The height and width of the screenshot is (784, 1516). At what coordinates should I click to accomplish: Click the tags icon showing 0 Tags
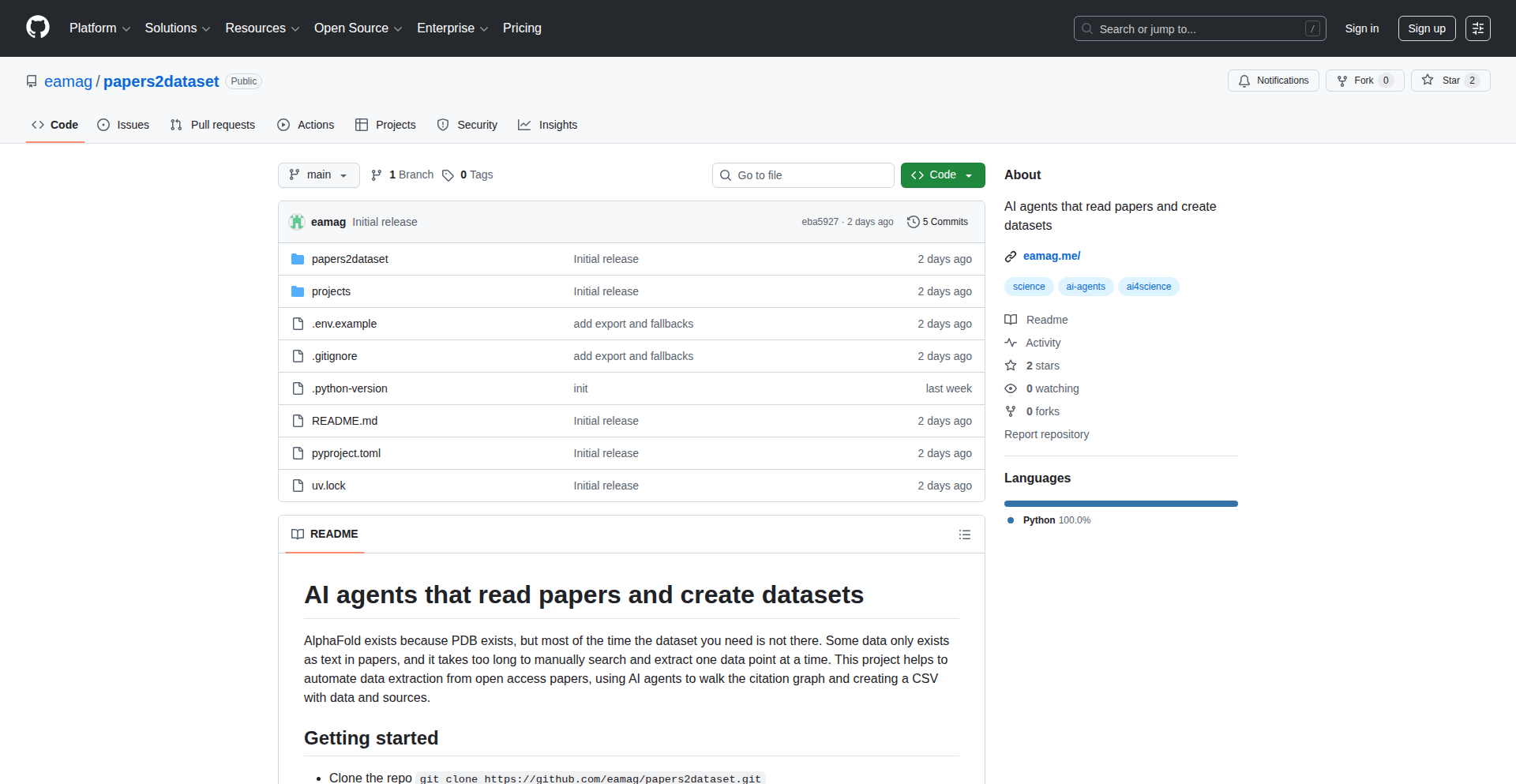coord(448,175)
